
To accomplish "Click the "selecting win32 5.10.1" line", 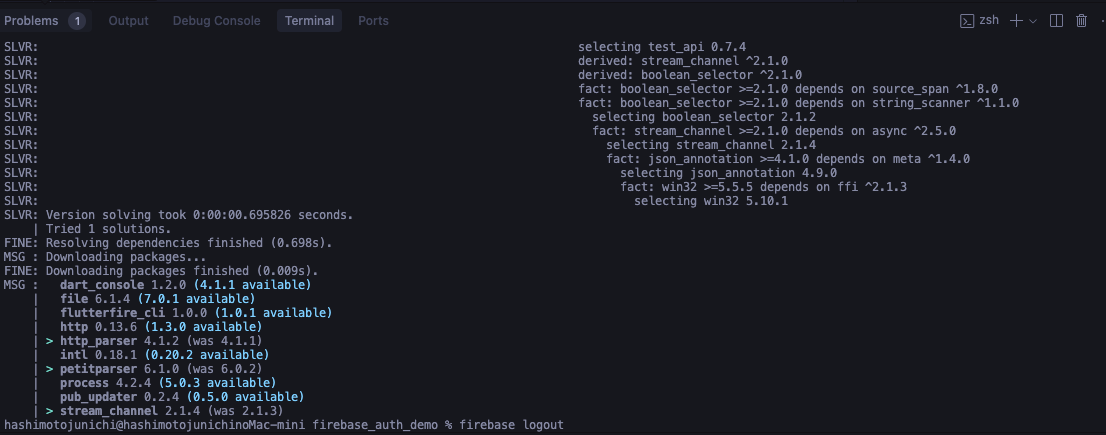I will coord(711,201).
